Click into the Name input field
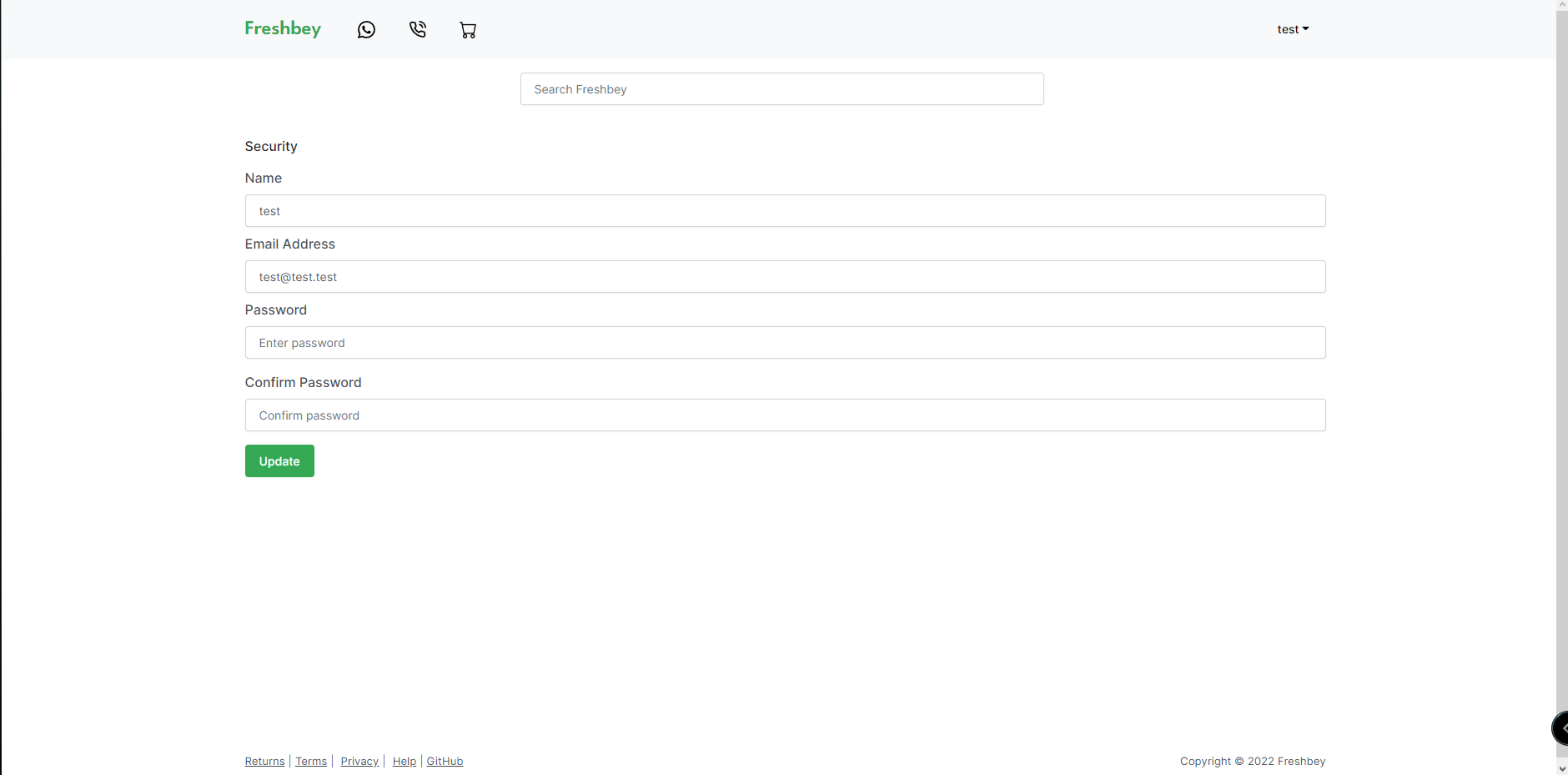1568x775 pixels. point(785,211)
